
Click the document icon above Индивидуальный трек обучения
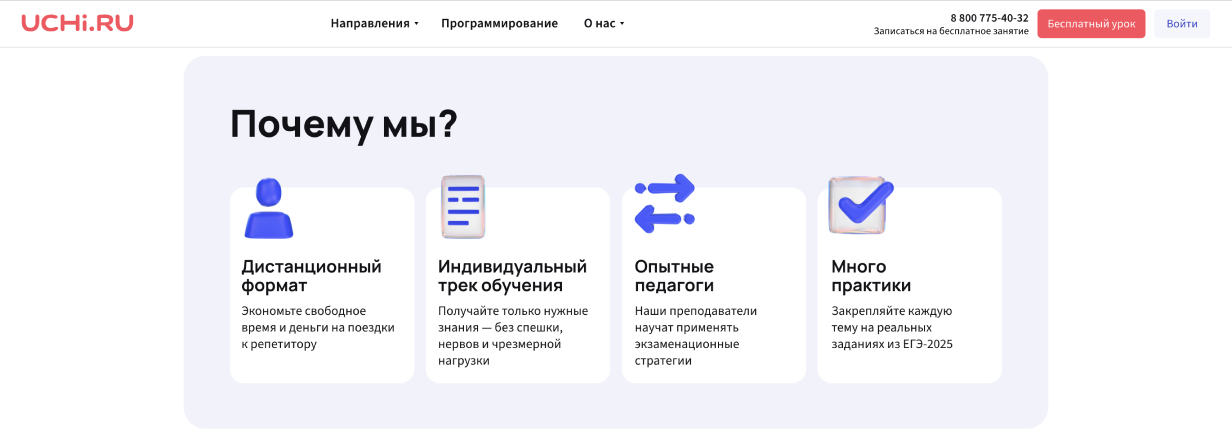(463, 207)
